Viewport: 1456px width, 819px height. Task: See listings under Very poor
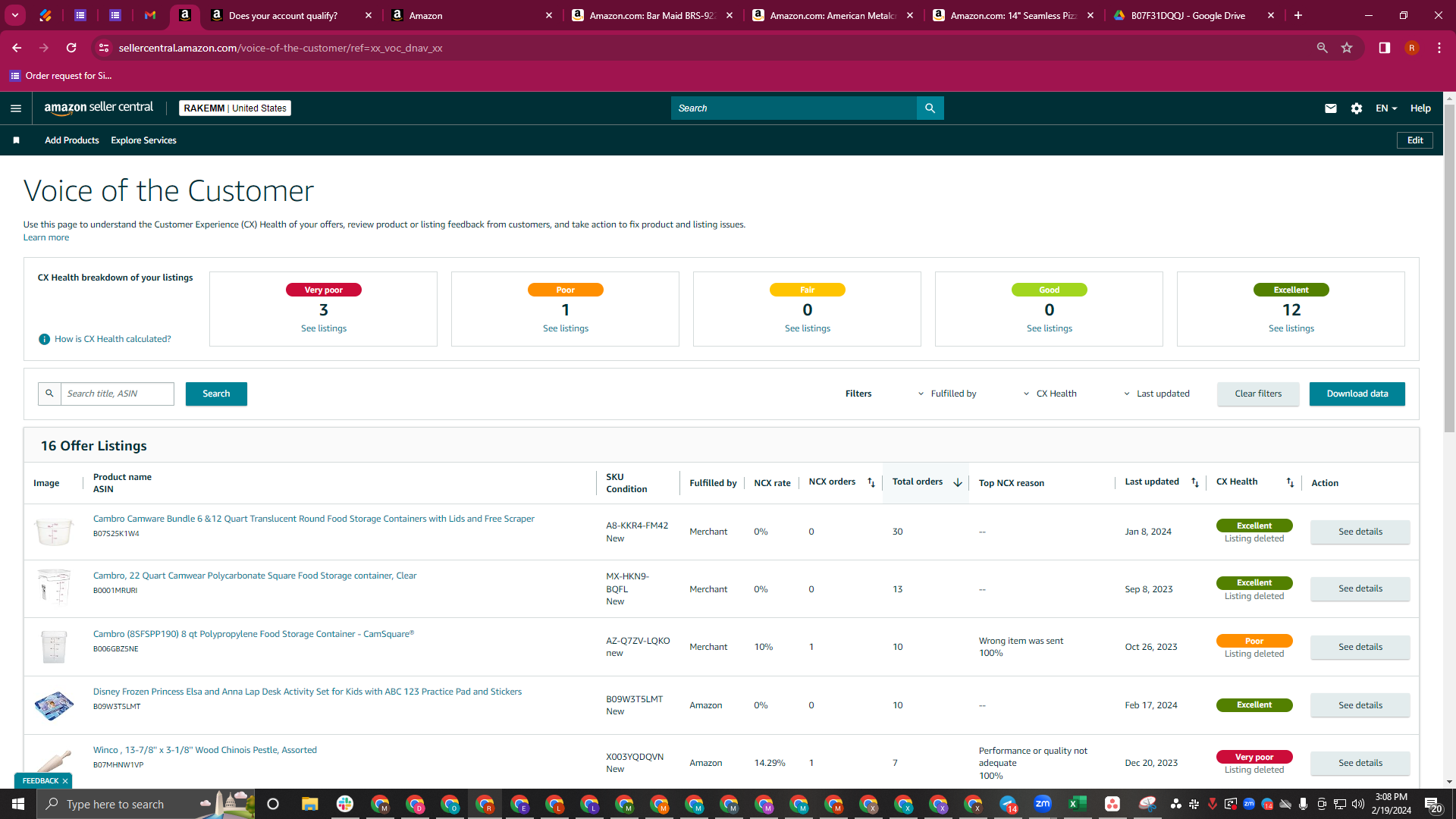(x=324, y=328)
